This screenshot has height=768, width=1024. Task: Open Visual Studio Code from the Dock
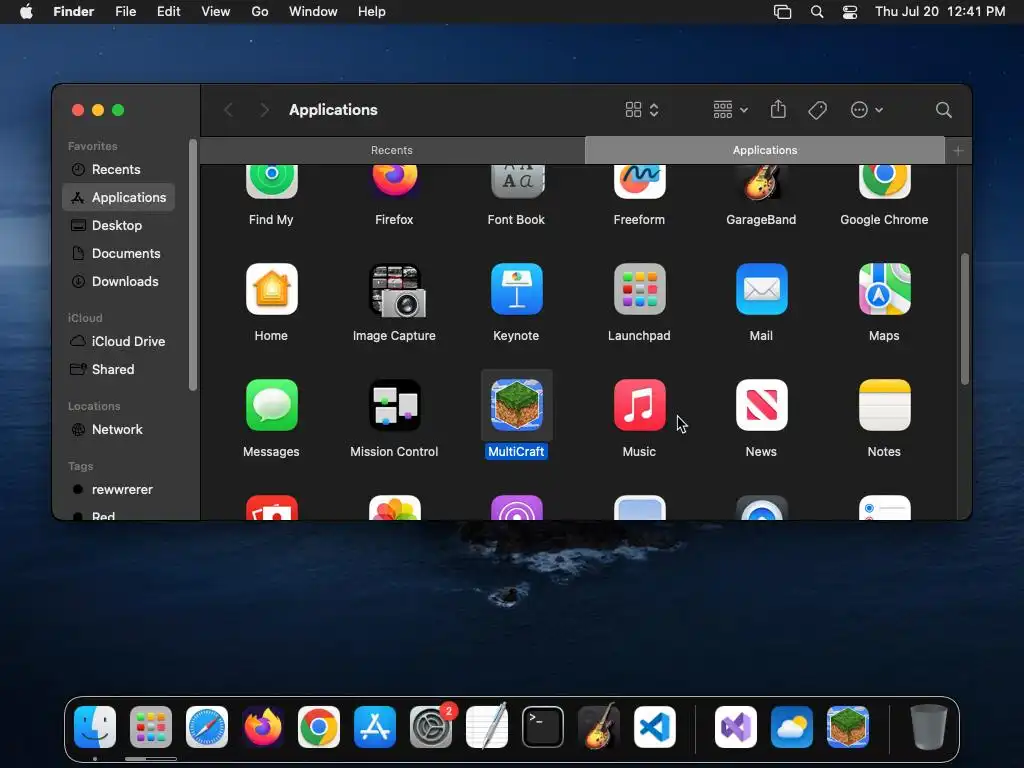[x=655, y=727]
